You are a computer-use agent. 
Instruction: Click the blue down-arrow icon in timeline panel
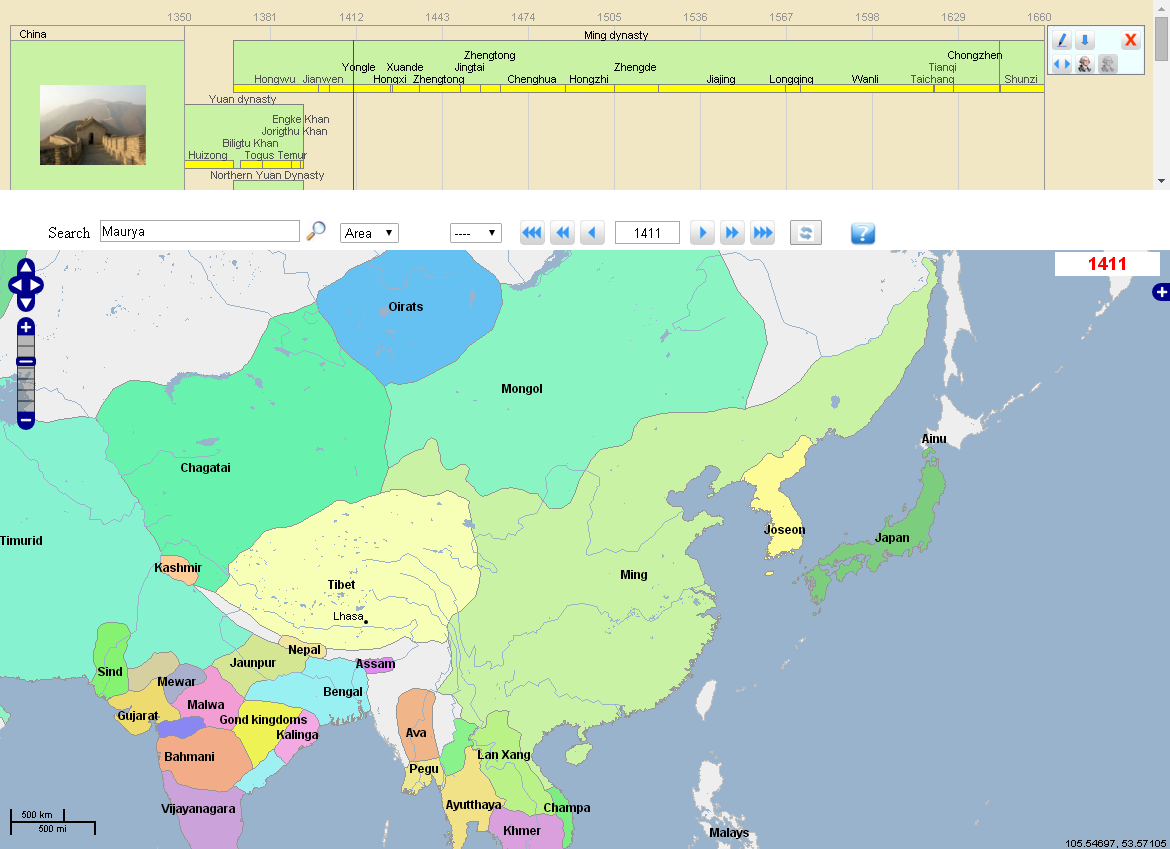[1085, 40]
